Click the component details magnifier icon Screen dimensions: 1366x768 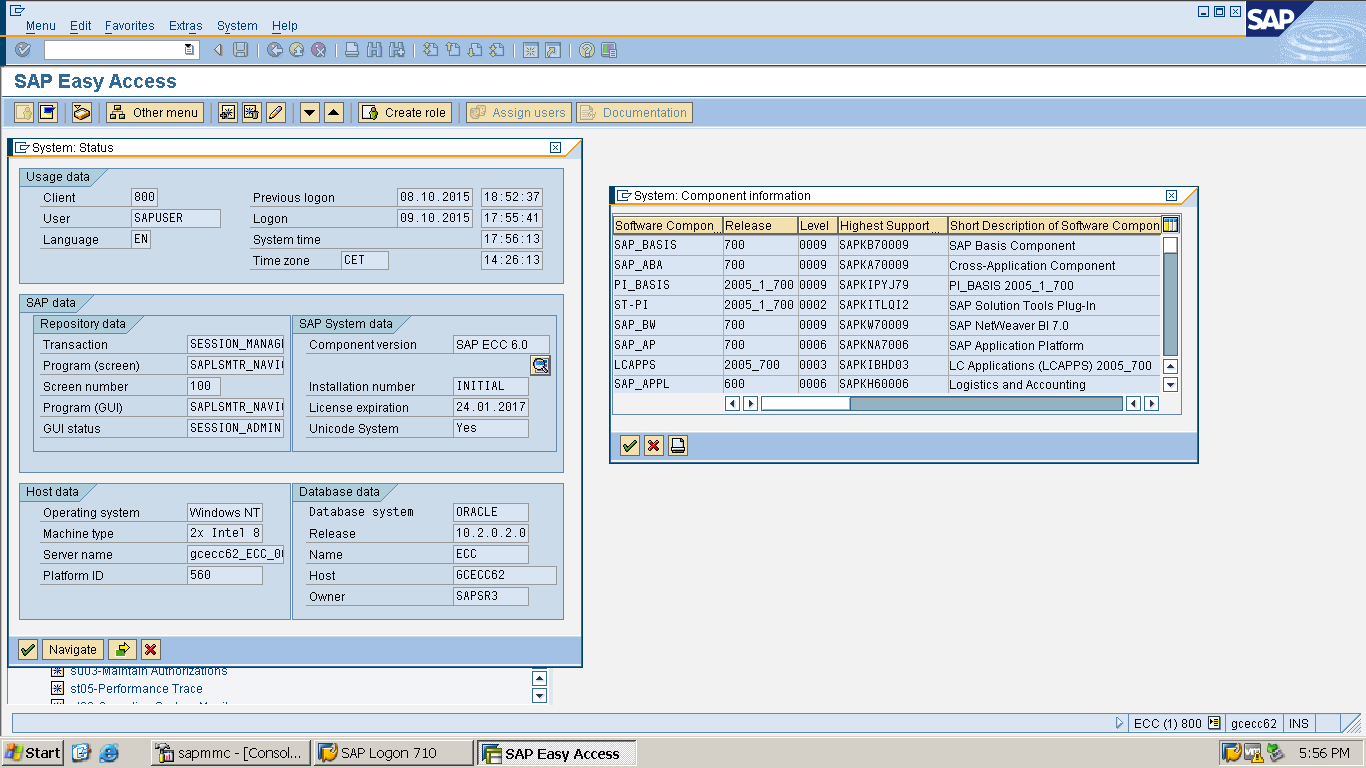coord(540,366)
